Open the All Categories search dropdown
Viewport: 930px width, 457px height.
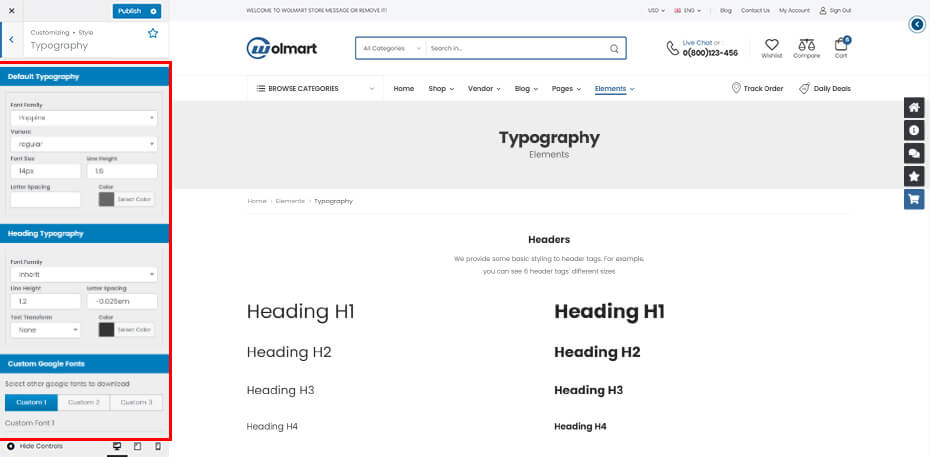pos(389,48)
